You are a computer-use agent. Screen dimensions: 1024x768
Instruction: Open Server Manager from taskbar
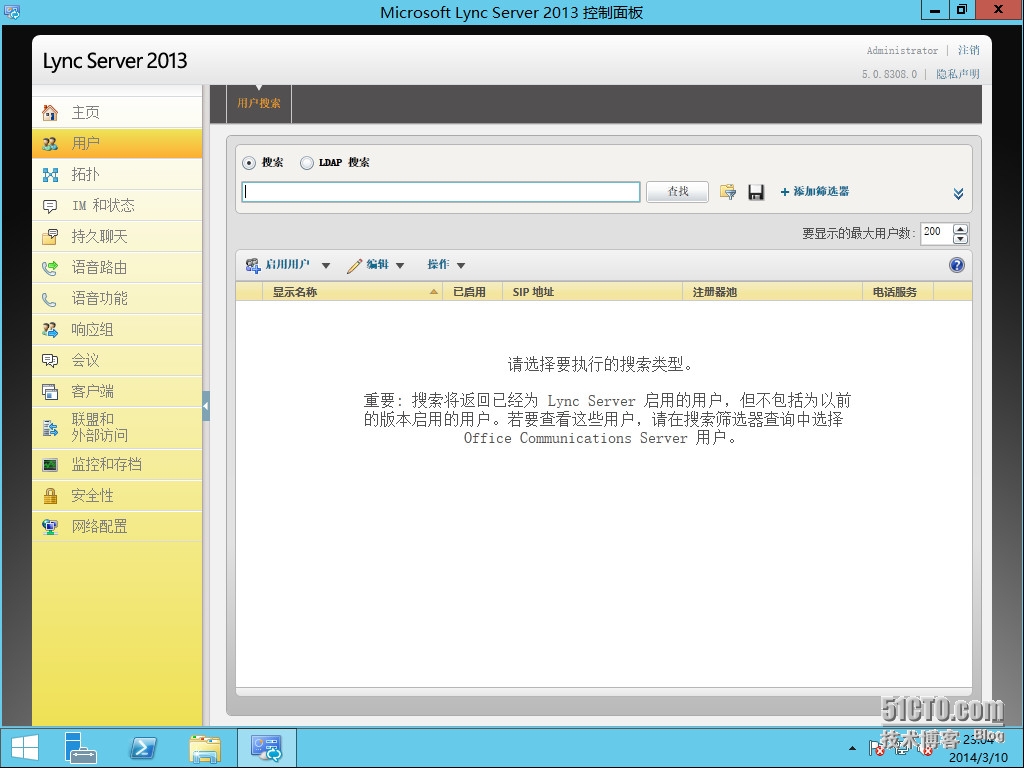click(80, 748)
